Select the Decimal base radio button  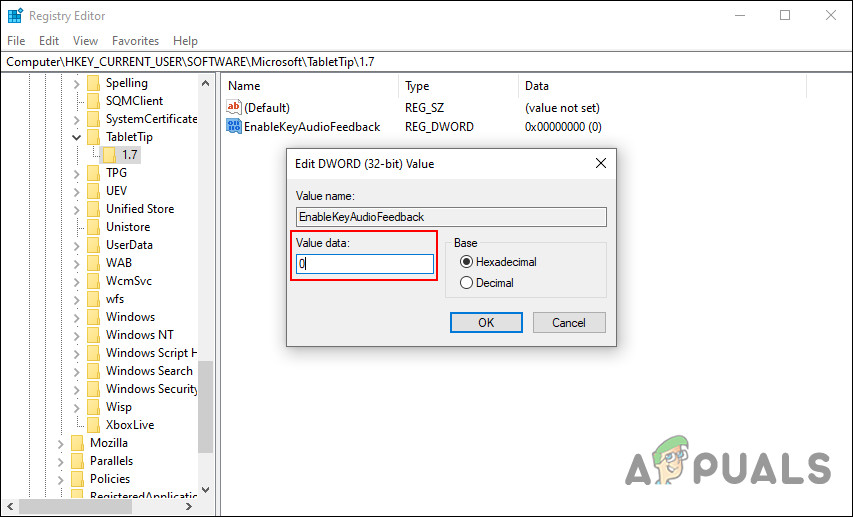pyautogui.click(x=466, y=282)
